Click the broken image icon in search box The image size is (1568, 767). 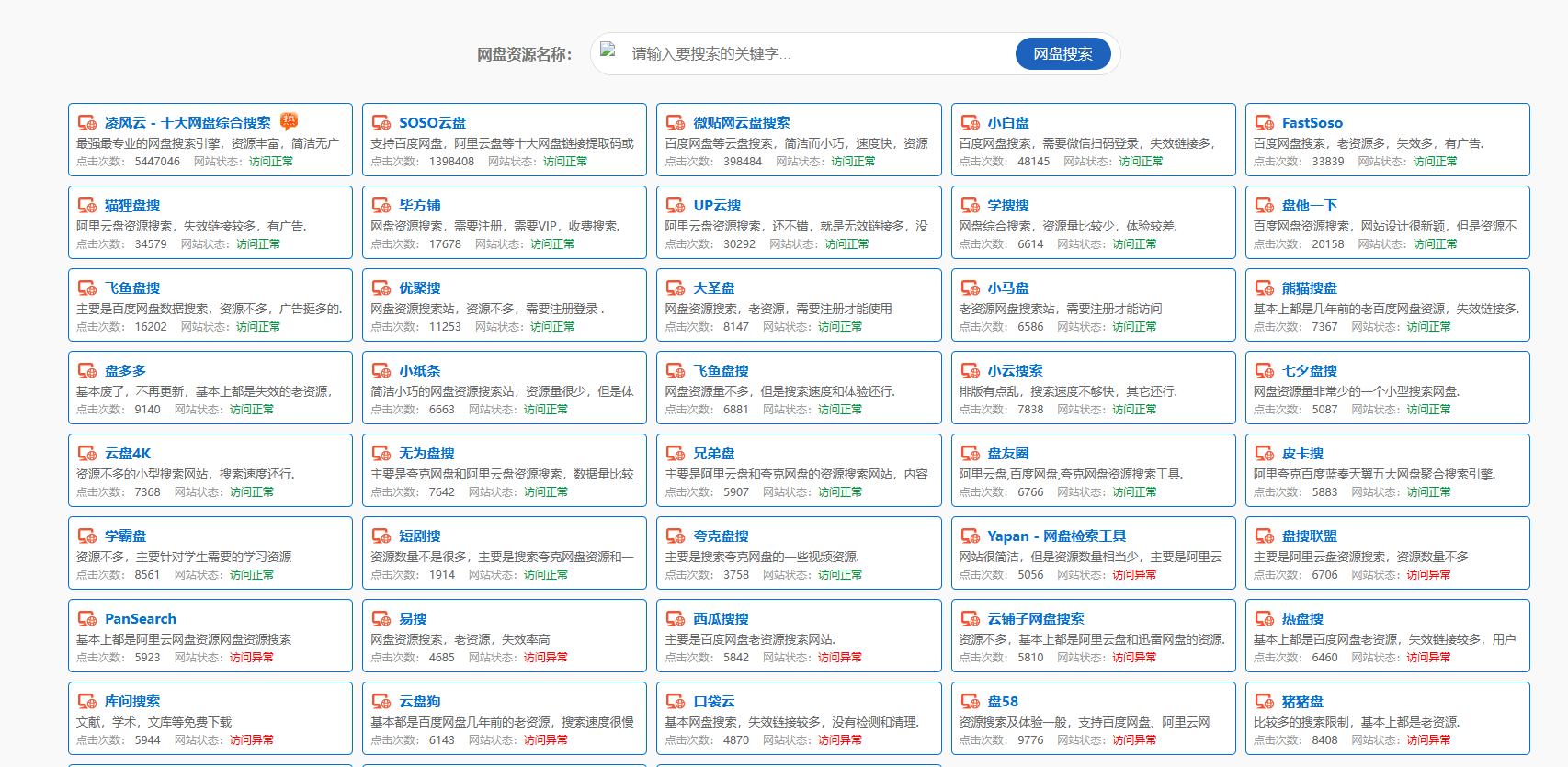608,50
